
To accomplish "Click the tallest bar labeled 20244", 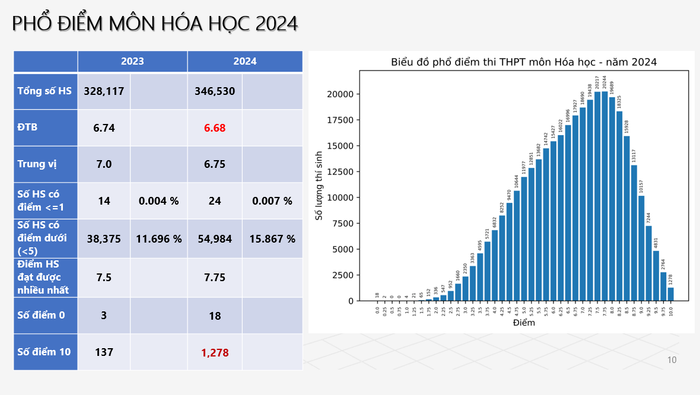I will pos(604,196).
